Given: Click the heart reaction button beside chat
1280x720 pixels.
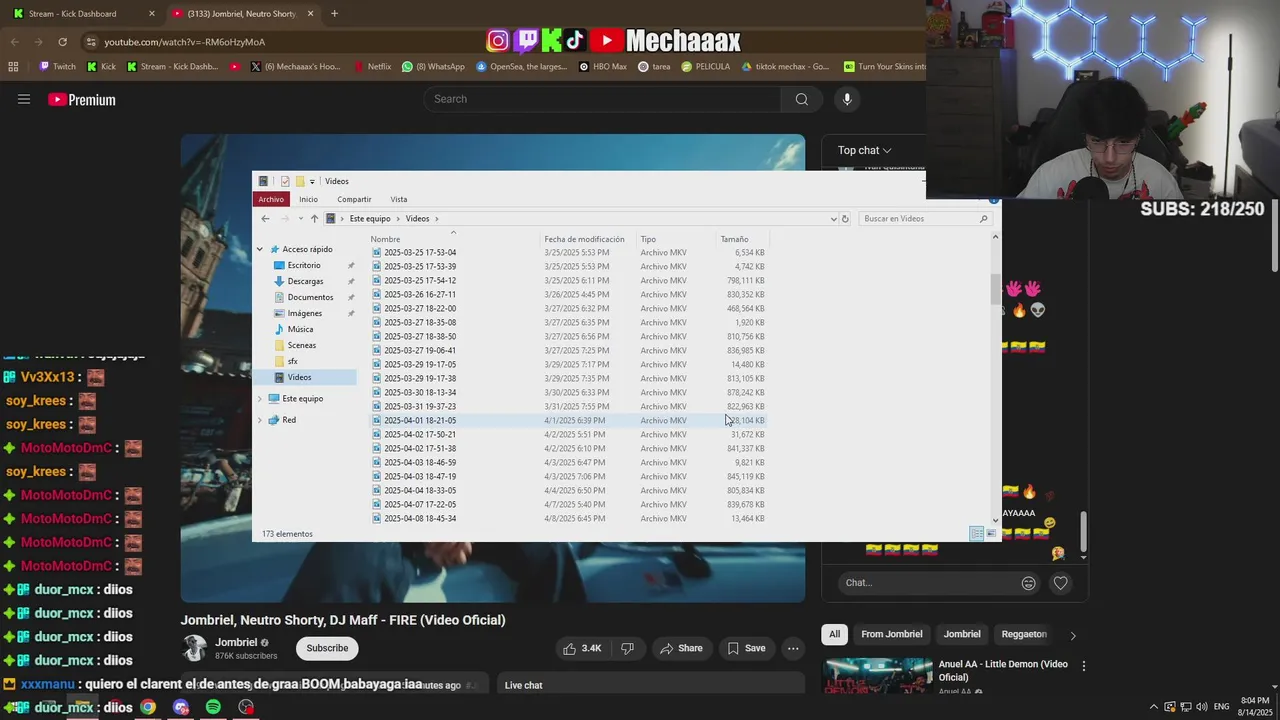Looking at the screenshot, I should (x=1061, y=583).
